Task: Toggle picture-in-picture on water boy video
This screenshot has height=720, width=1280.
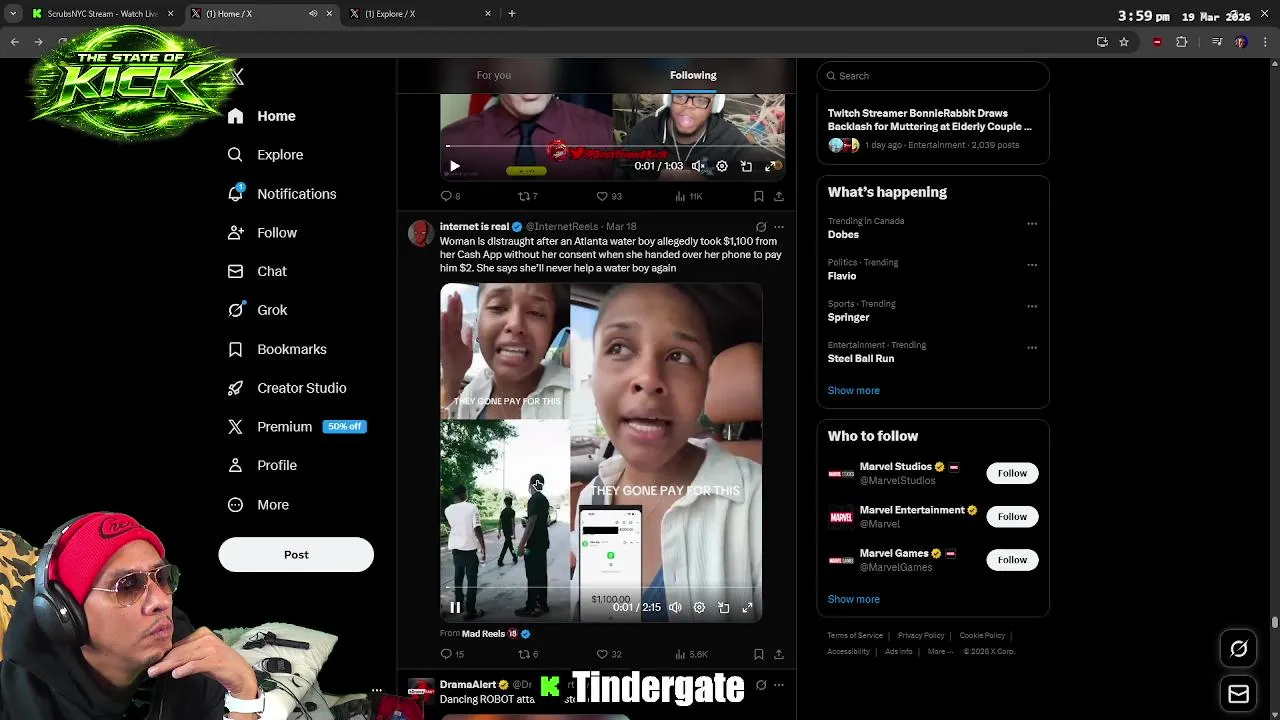Action: tap(723, 607)
